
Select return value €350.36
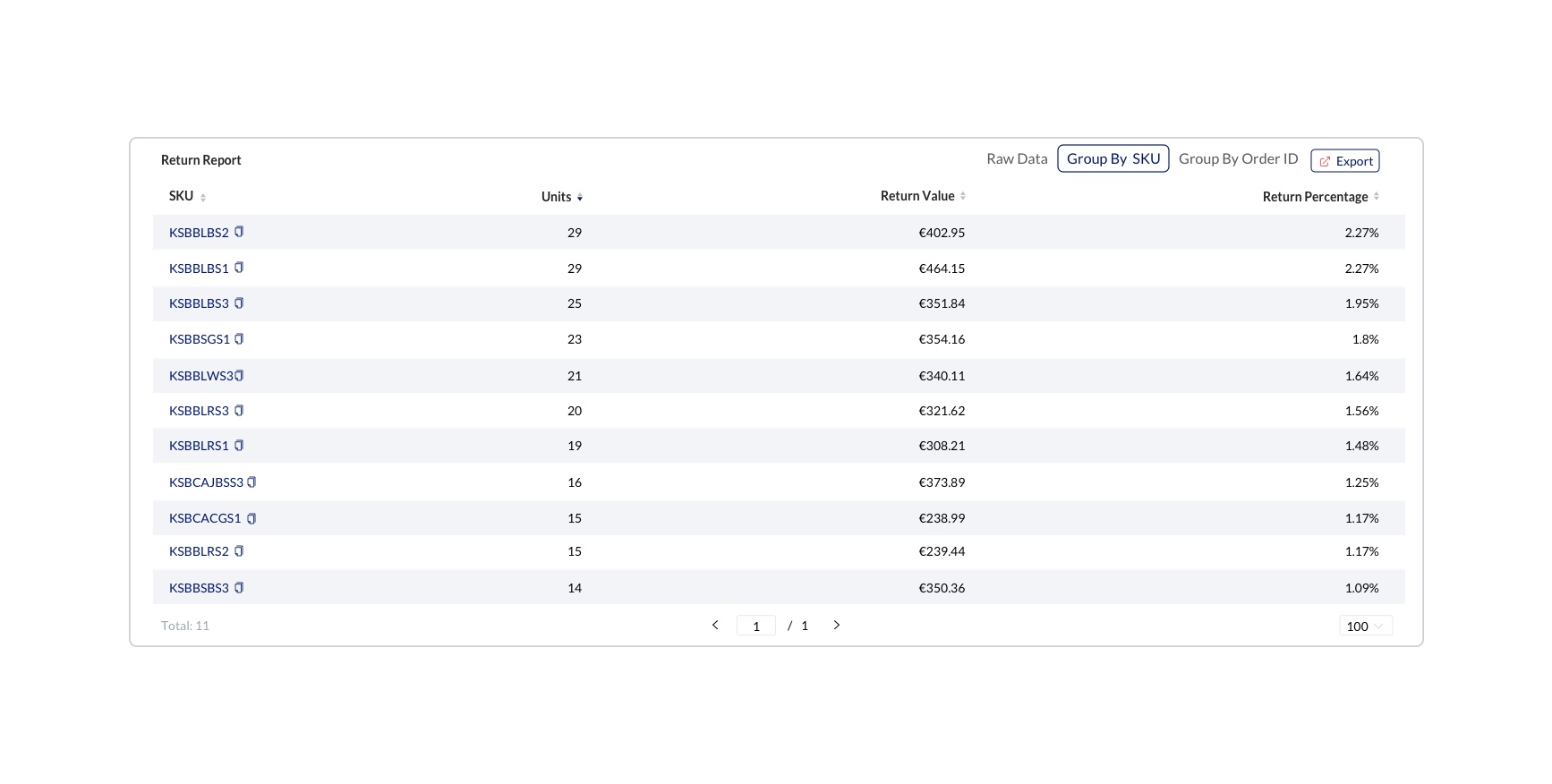pyautogui.click(x=942, y=588)
